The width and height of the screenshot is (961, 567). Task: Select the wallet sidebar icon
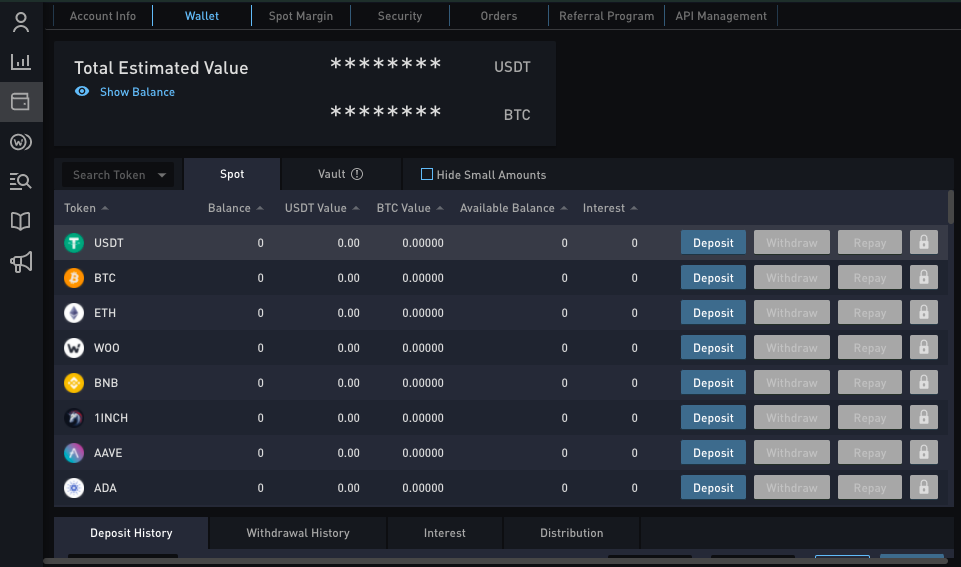pyautogui.click(x=21, y=101)
